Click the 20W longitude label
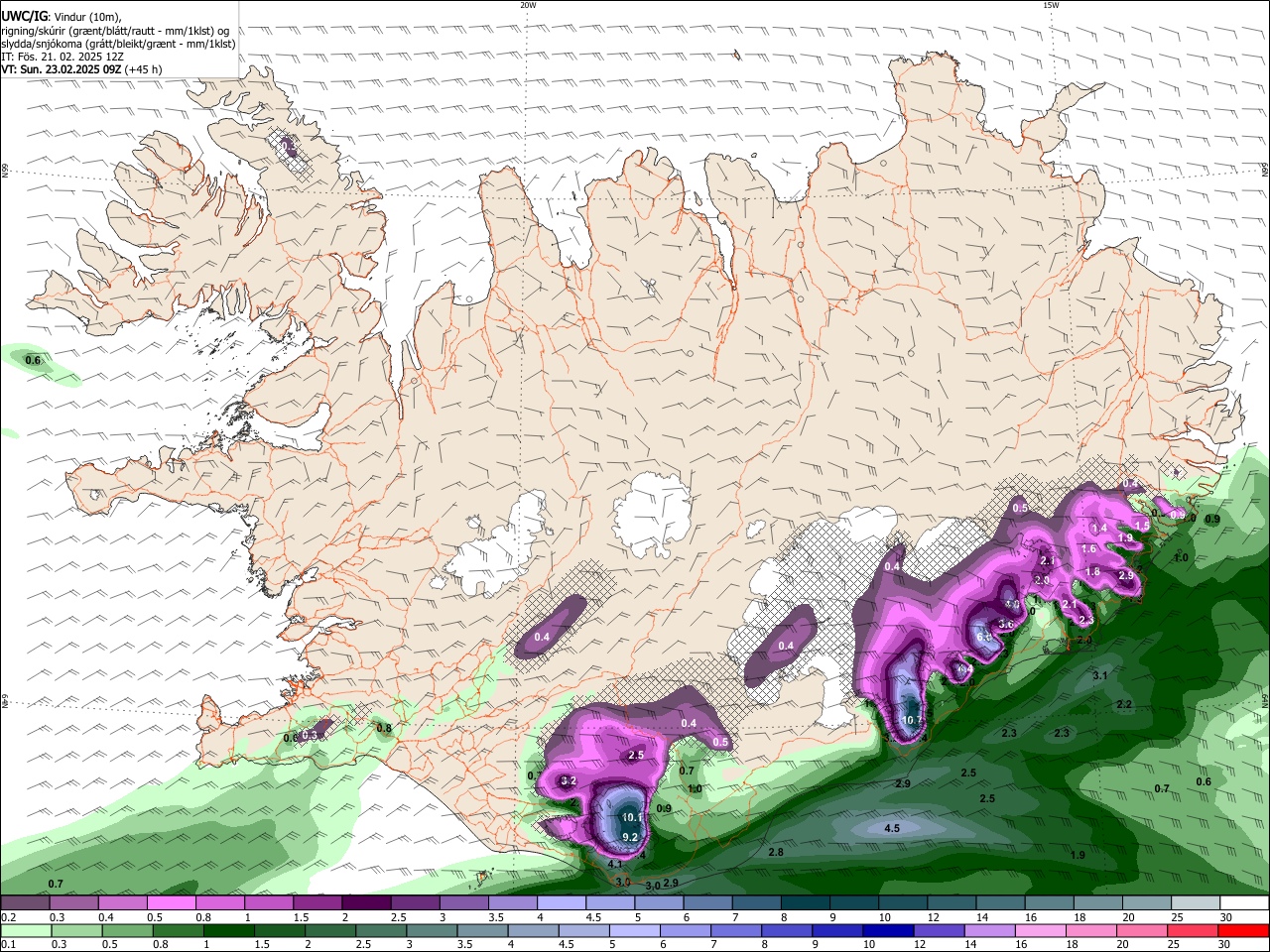 [x=528, y=5]
